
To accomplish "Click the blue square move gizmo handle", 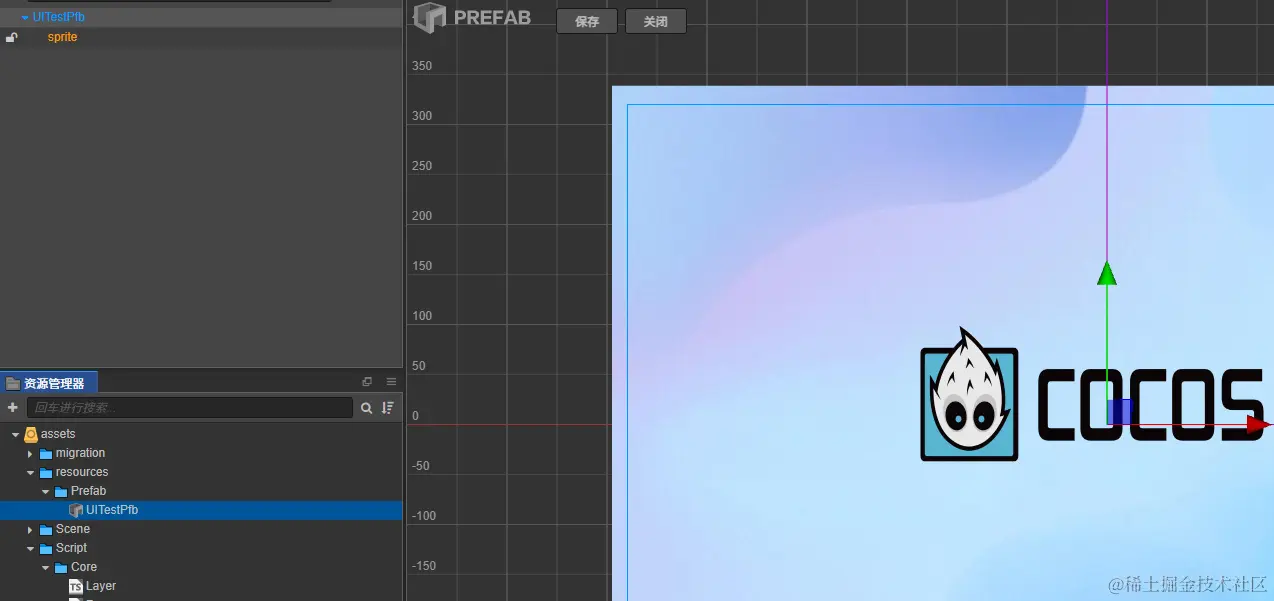I will pyautogui.click(x=1120, y=411).
